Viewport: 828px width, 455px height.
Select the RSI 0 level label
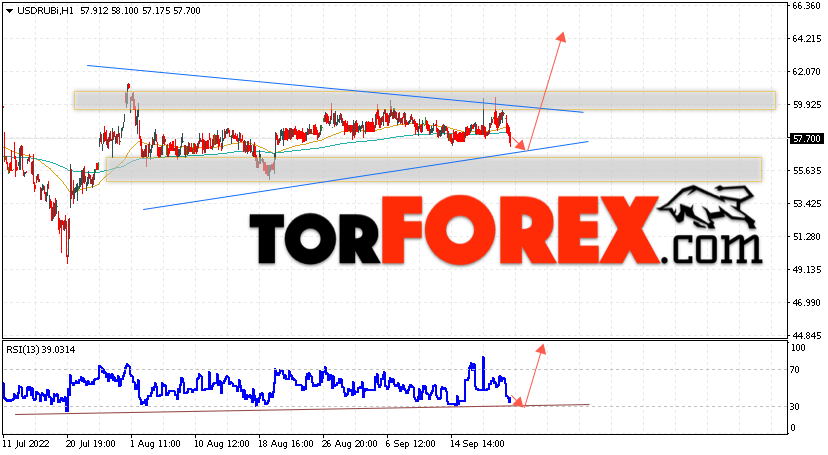(x=793, y=428)
